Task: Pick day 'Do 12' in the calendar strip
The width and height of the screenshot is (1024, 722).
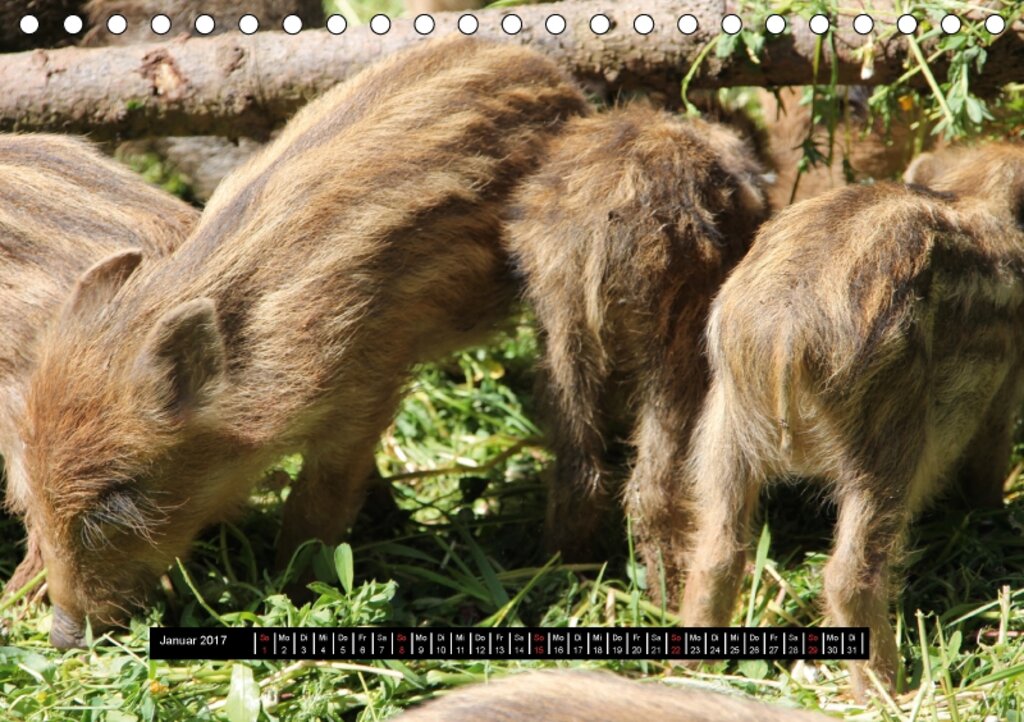Action: click(480, 644)
